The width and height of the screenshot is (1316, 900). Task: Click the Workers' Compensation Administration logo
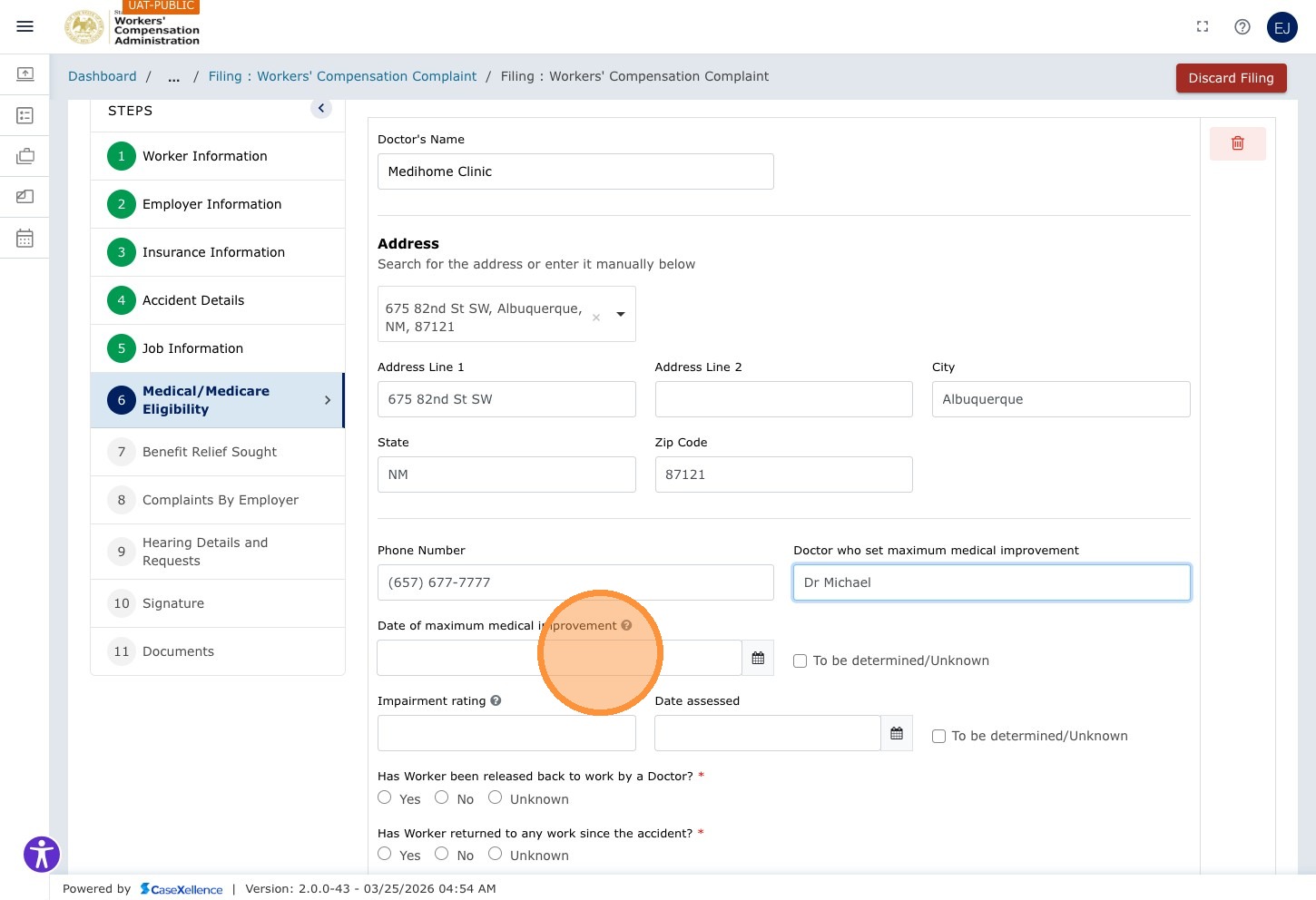[x=133, y=27]
